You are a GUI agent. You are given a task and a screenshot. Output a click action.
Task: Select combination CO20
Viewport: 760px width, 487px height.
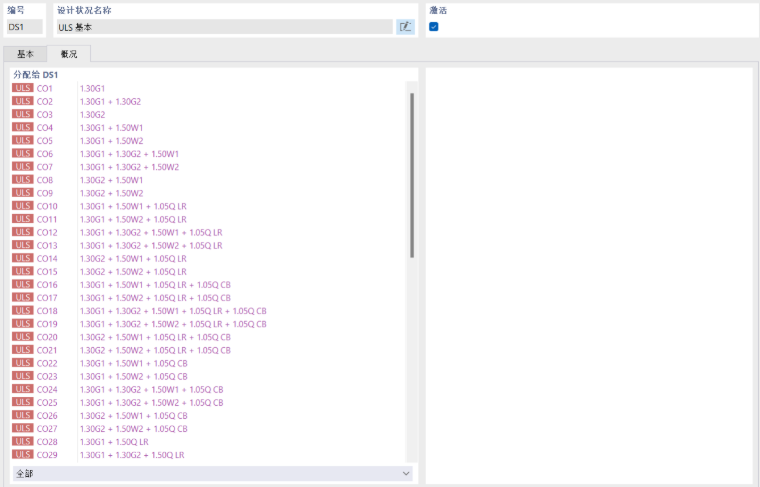208,337
